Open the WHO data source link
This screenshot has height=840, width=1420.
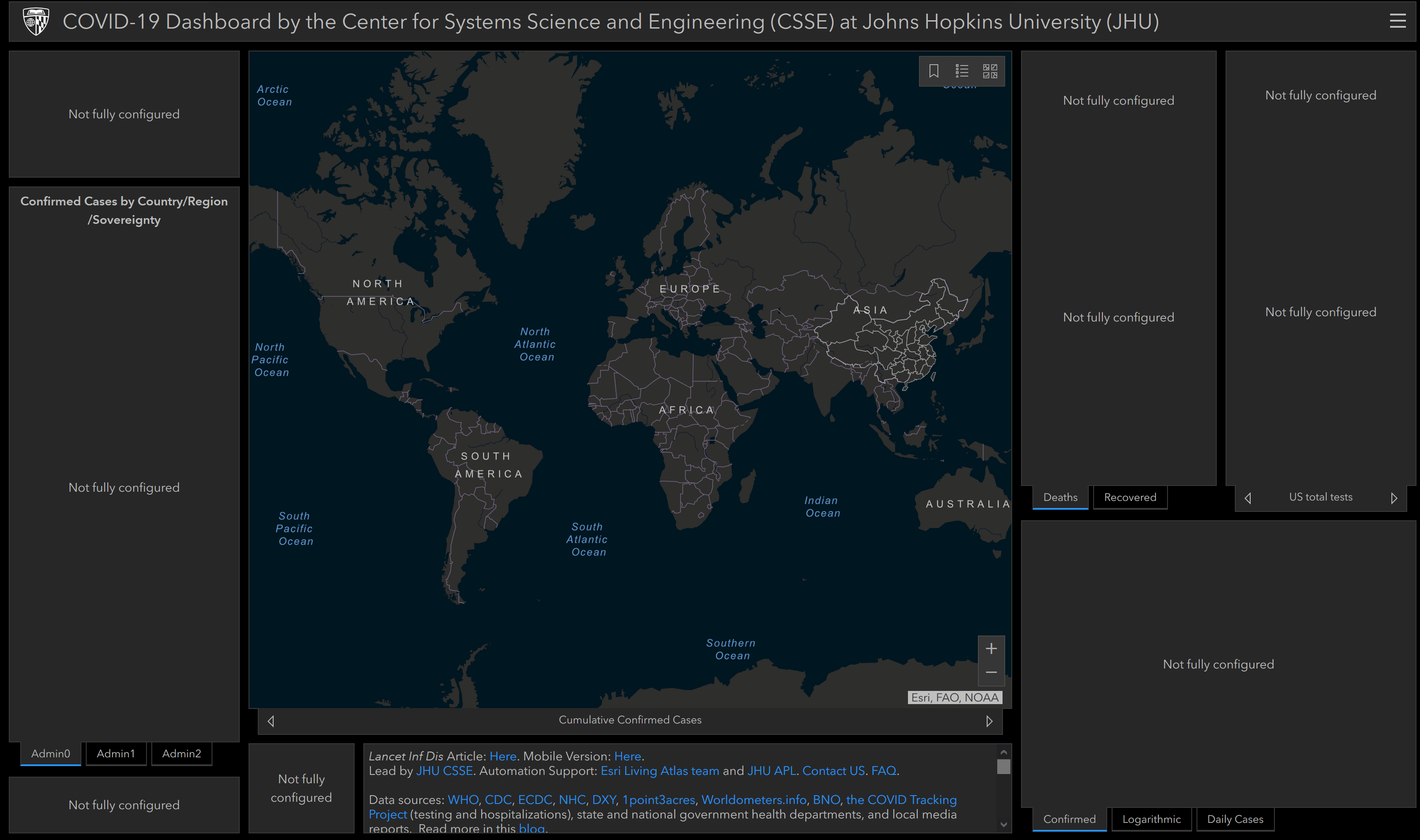[x=463, y=800]
